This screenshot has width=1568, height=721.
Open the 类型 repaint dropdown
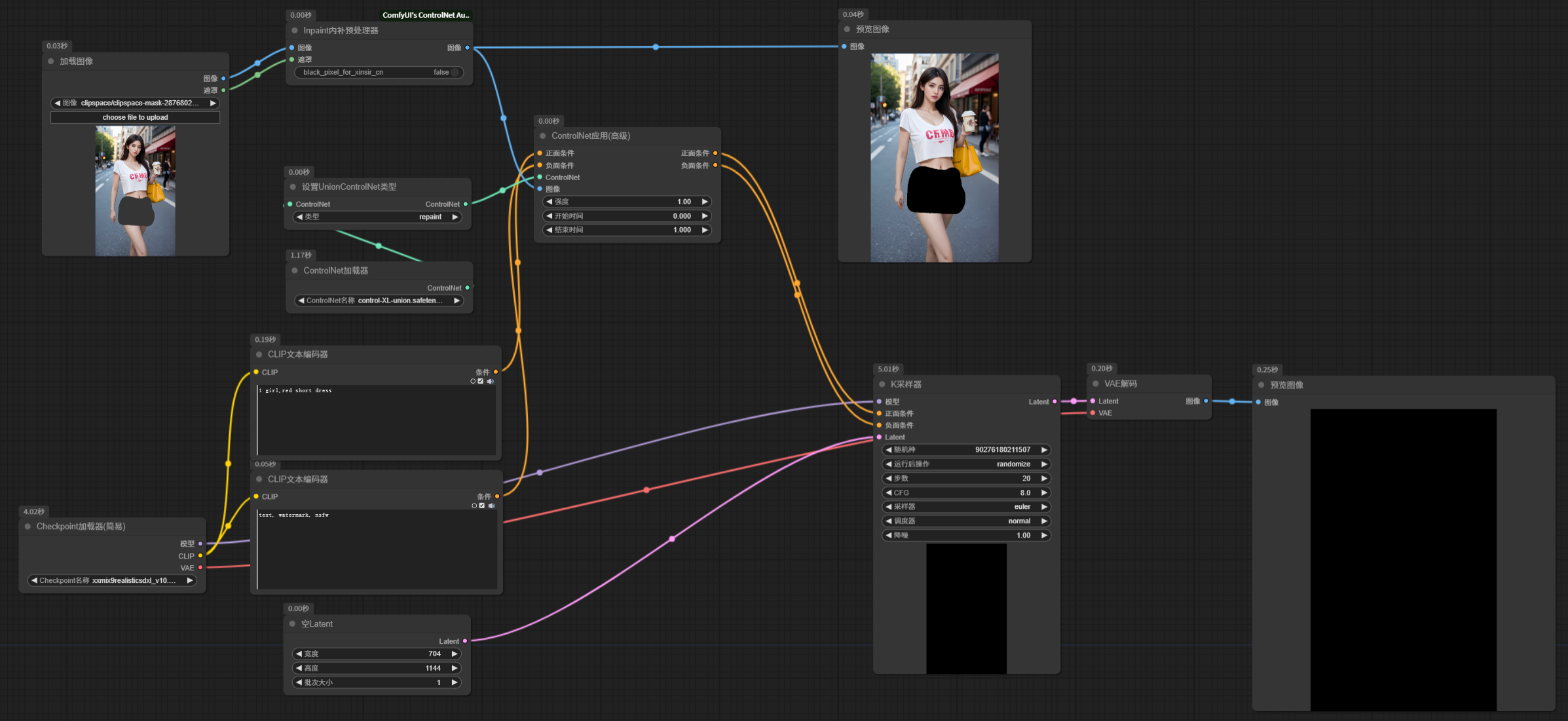point(377,217)
